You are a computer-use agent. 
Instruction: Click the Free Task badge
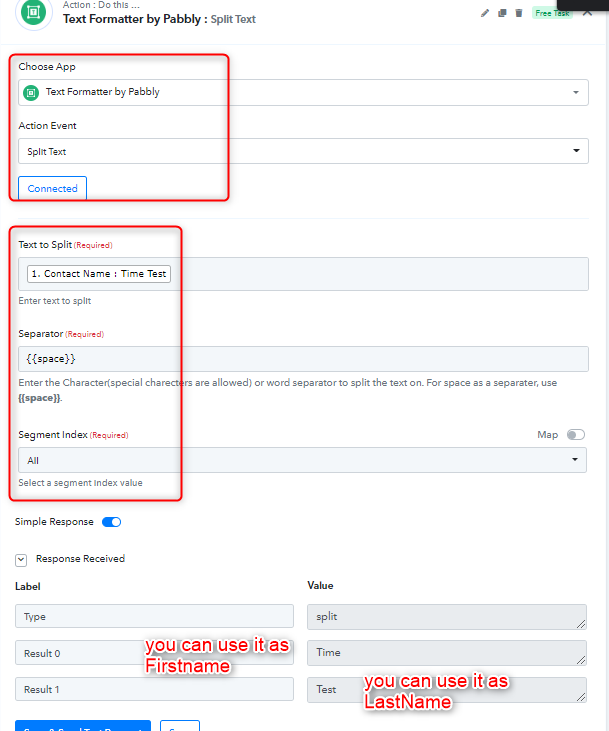(x=552, y=13)
